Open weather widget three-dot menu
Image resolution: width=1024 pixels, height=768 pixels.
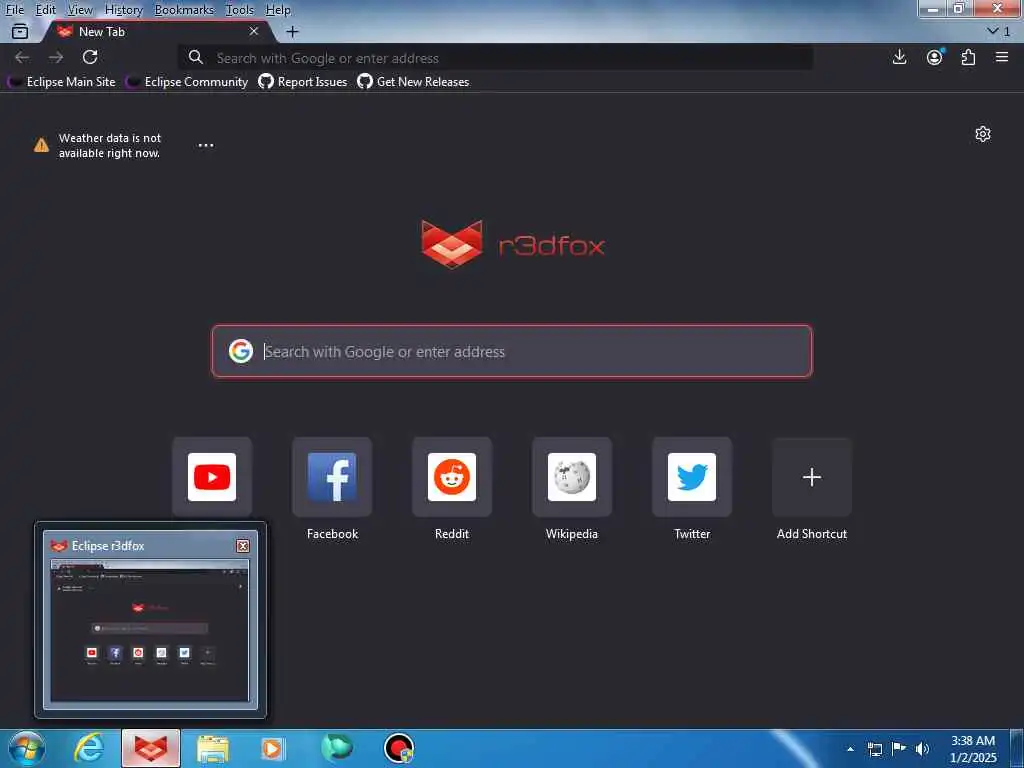206,145
